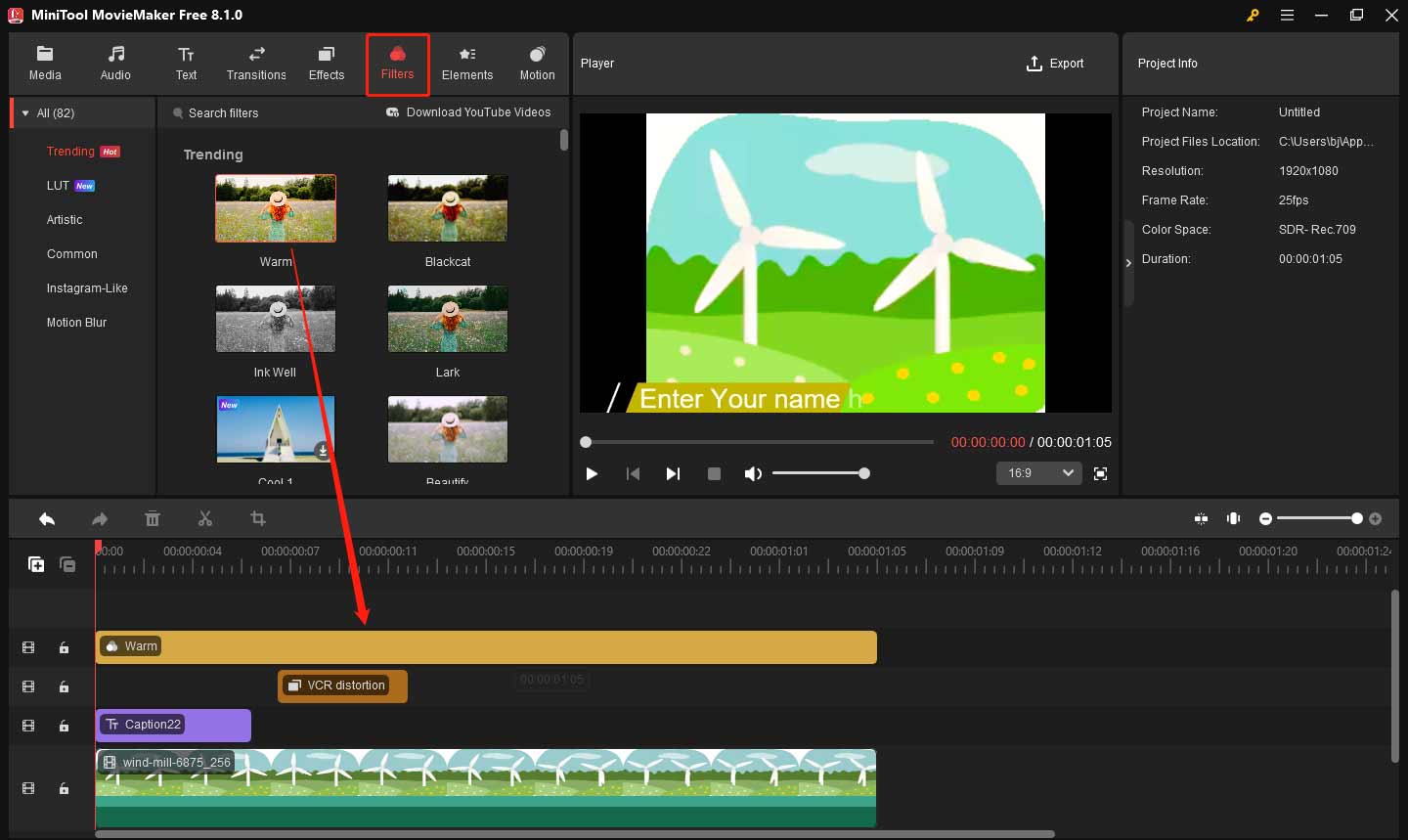Adjust the timeline zoom slider

tap(1319, 518)
